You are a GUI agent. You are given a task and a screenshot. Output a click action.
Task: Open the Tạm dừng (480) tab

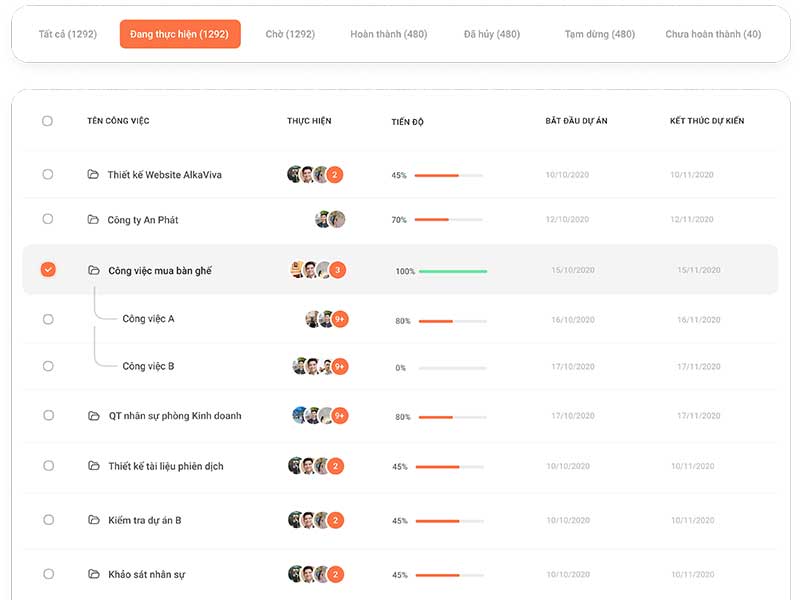pyautogui.click(x=599, y=34)
